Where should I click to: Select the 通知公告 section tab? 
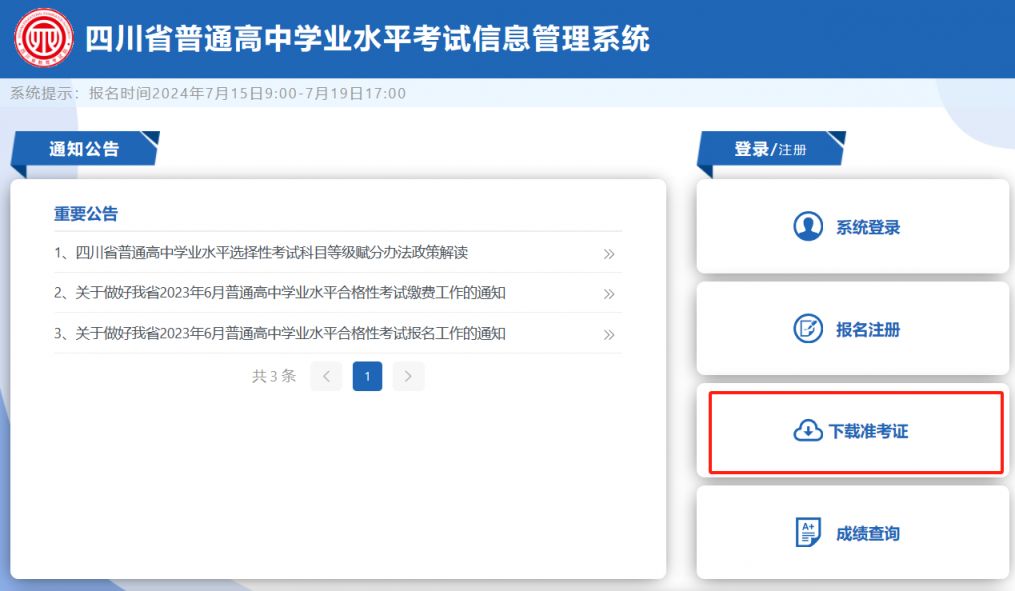click(84, 149)
